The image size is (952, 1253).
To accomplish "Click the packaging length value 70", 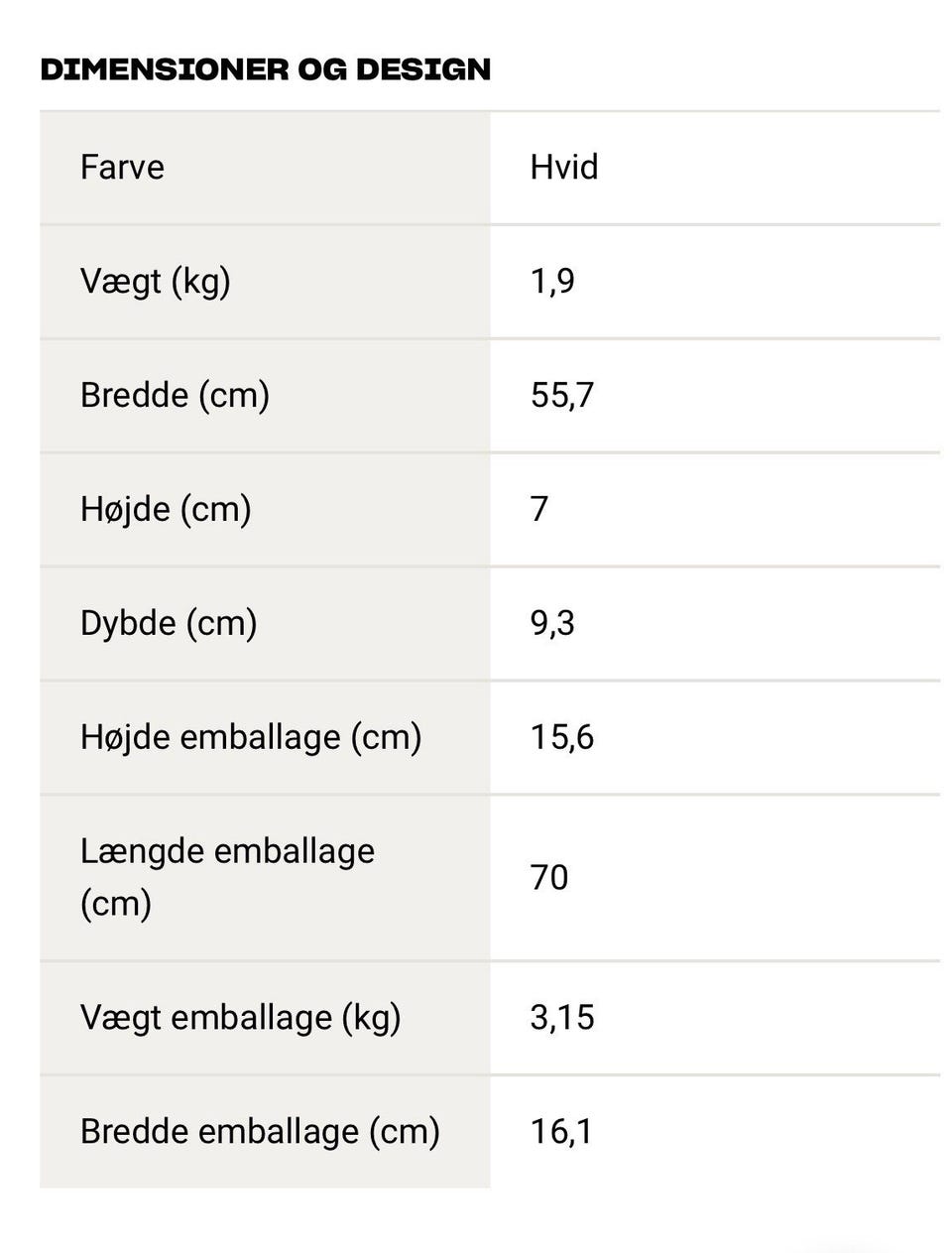I will (x=548, y=877).
